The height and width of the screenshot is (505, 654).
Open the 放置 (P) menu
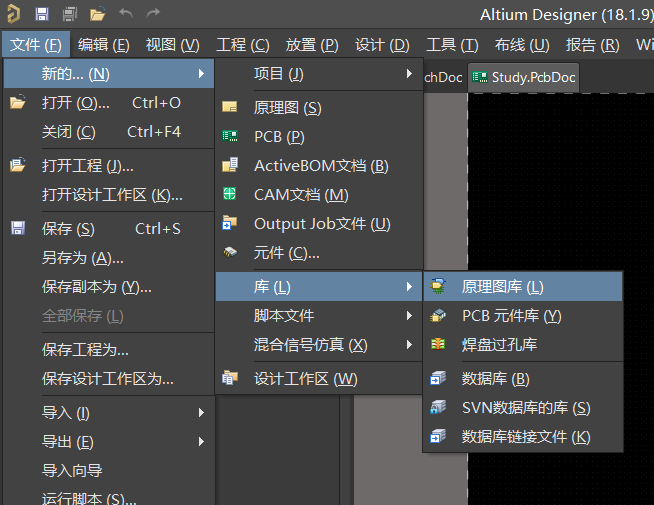point(312,45)
